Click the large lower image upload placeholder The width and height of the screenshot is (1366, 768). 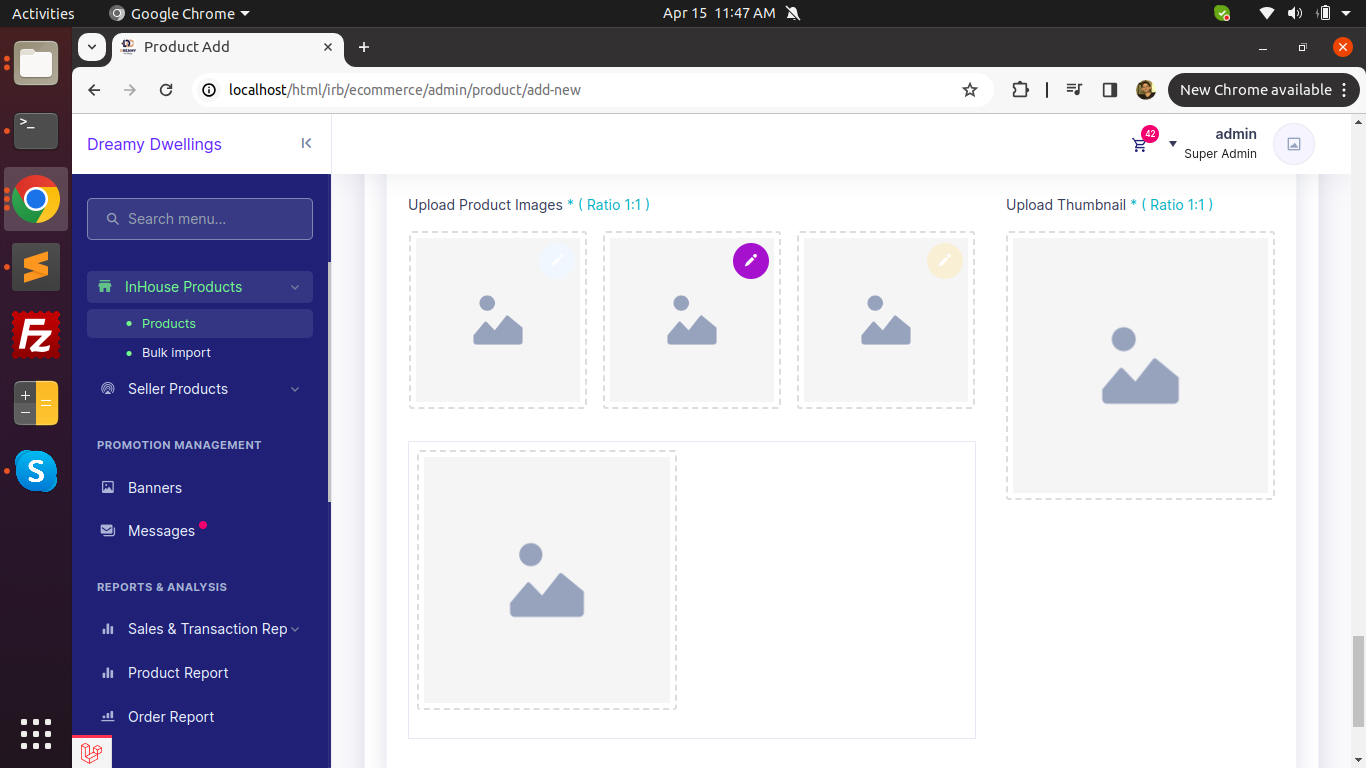(547, 580)
